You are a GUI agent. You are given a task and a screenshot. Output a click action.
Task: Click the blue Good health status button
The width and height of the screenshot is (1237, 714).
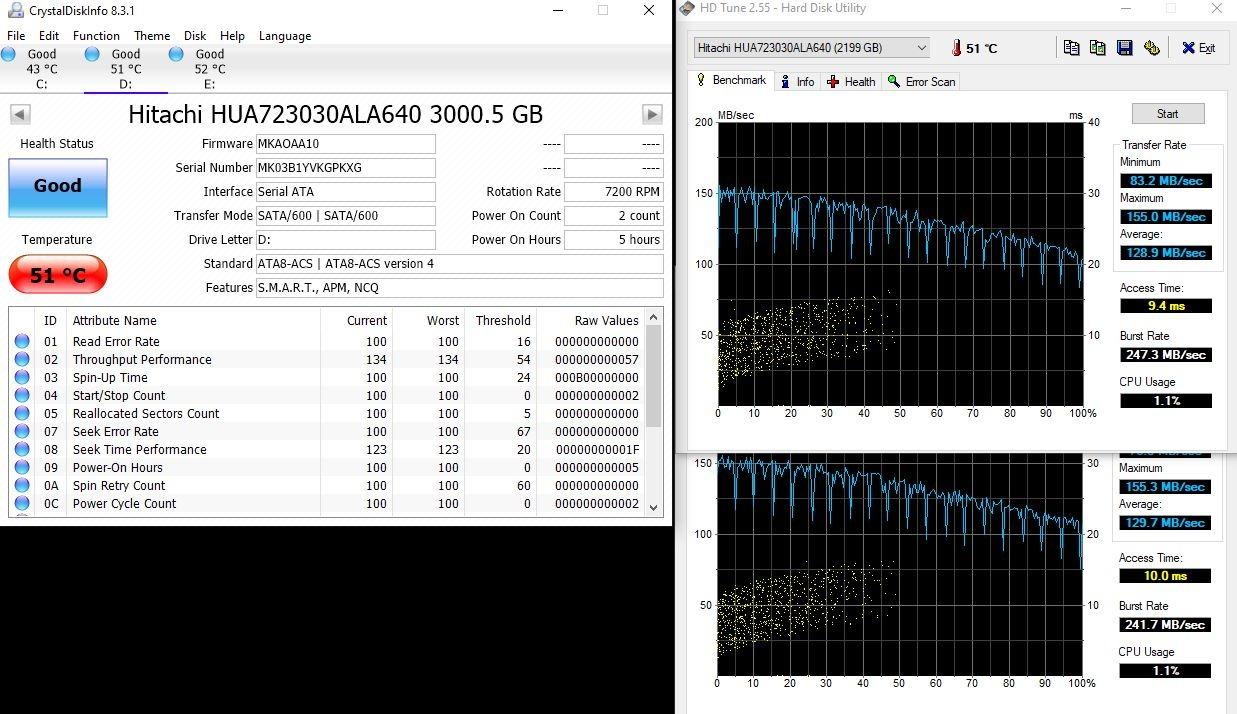coord(57,186)
